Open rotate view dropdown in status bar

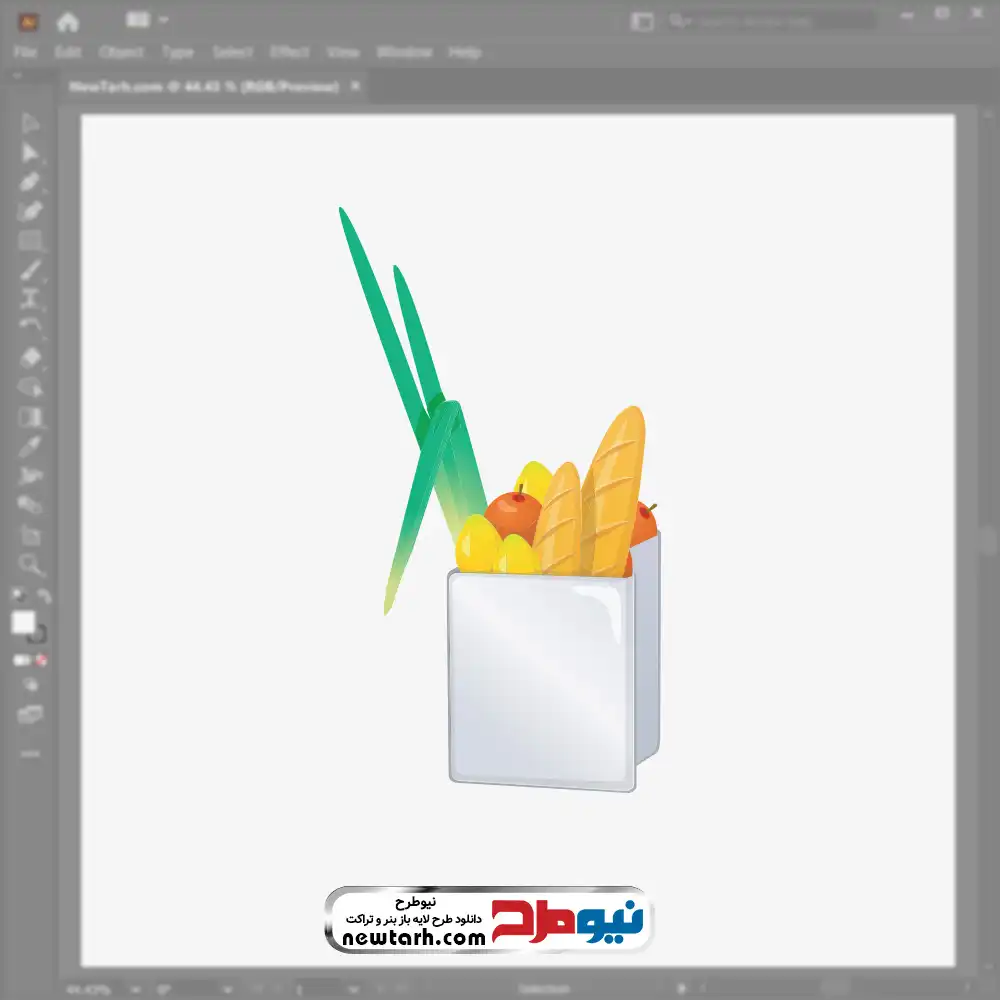pos(228,990)
